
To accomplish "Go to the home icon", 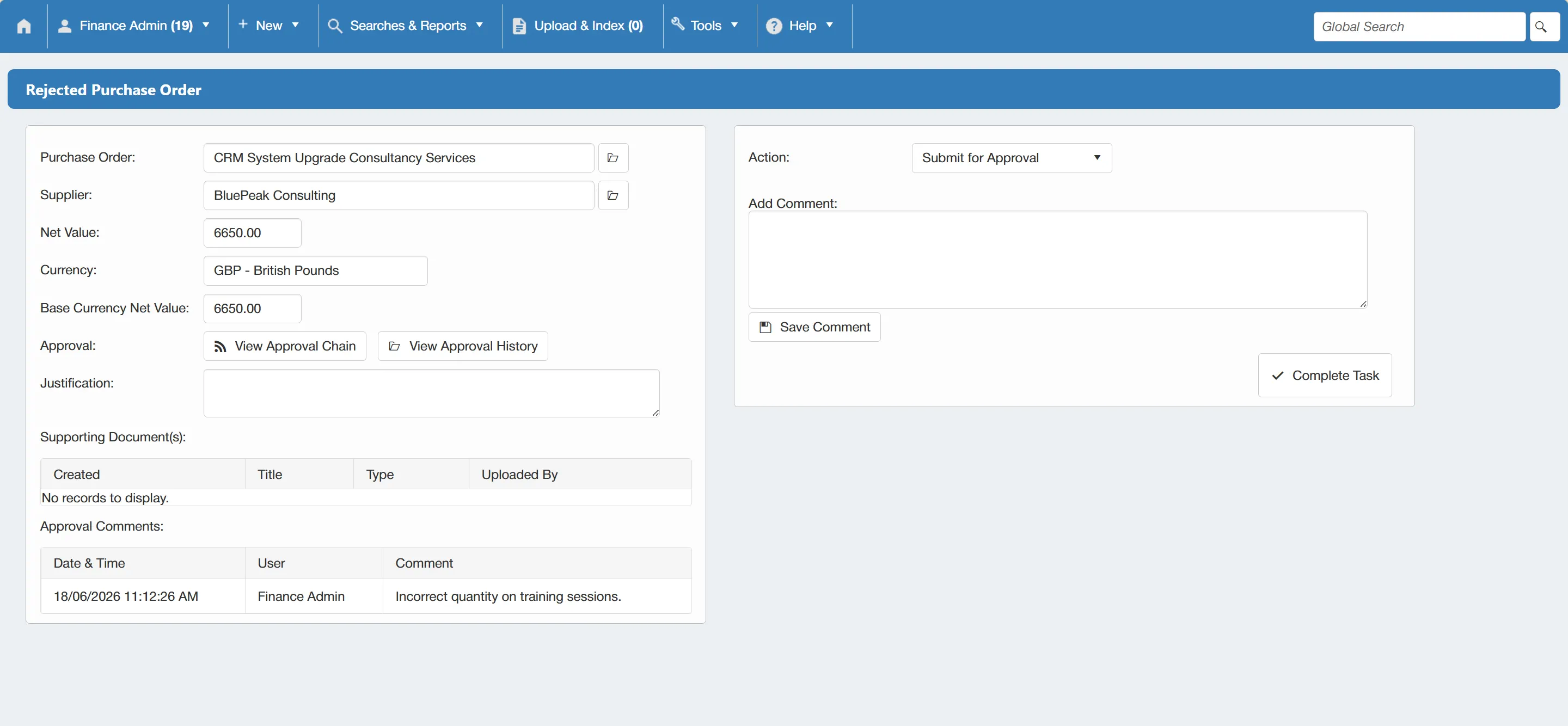I will tap(24, 26).
